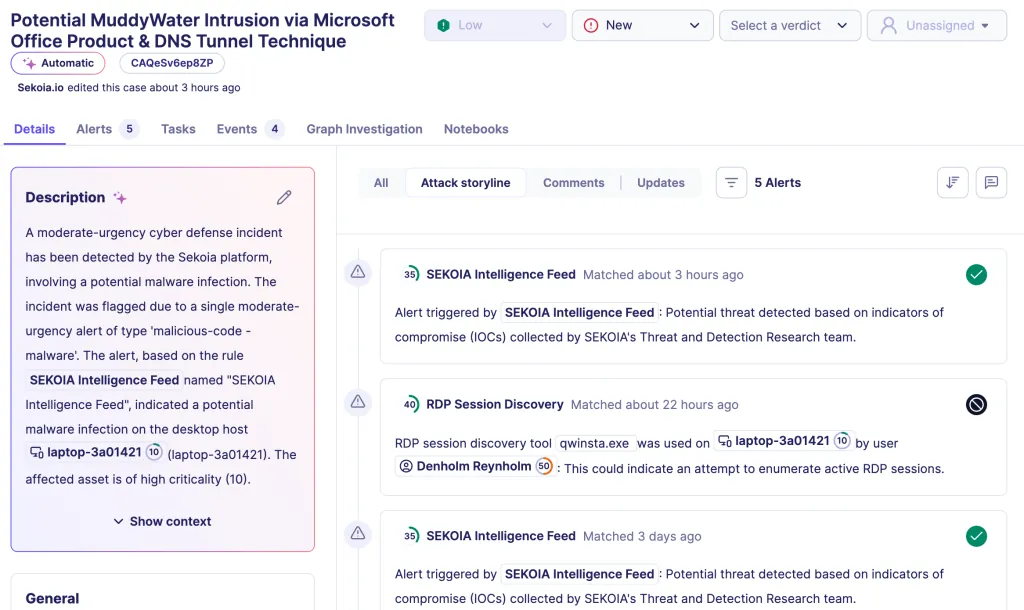The image size is (1024, 610).
Task: Click the comment bubble icon
Action: click(x=991, y=183)
